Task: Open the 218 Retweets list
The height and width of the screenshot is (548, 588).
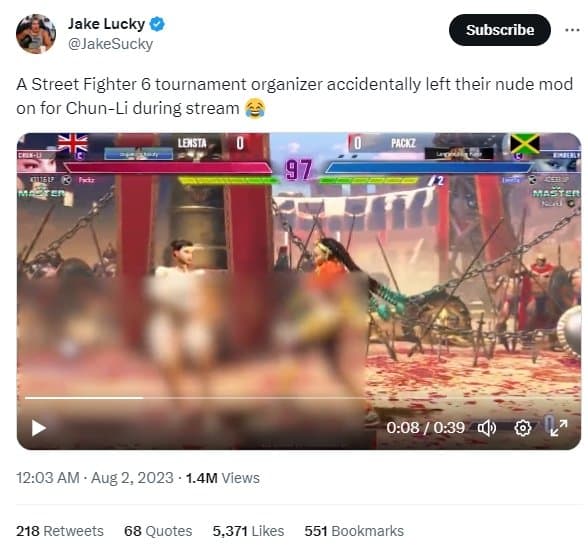Action: point(60,531)
